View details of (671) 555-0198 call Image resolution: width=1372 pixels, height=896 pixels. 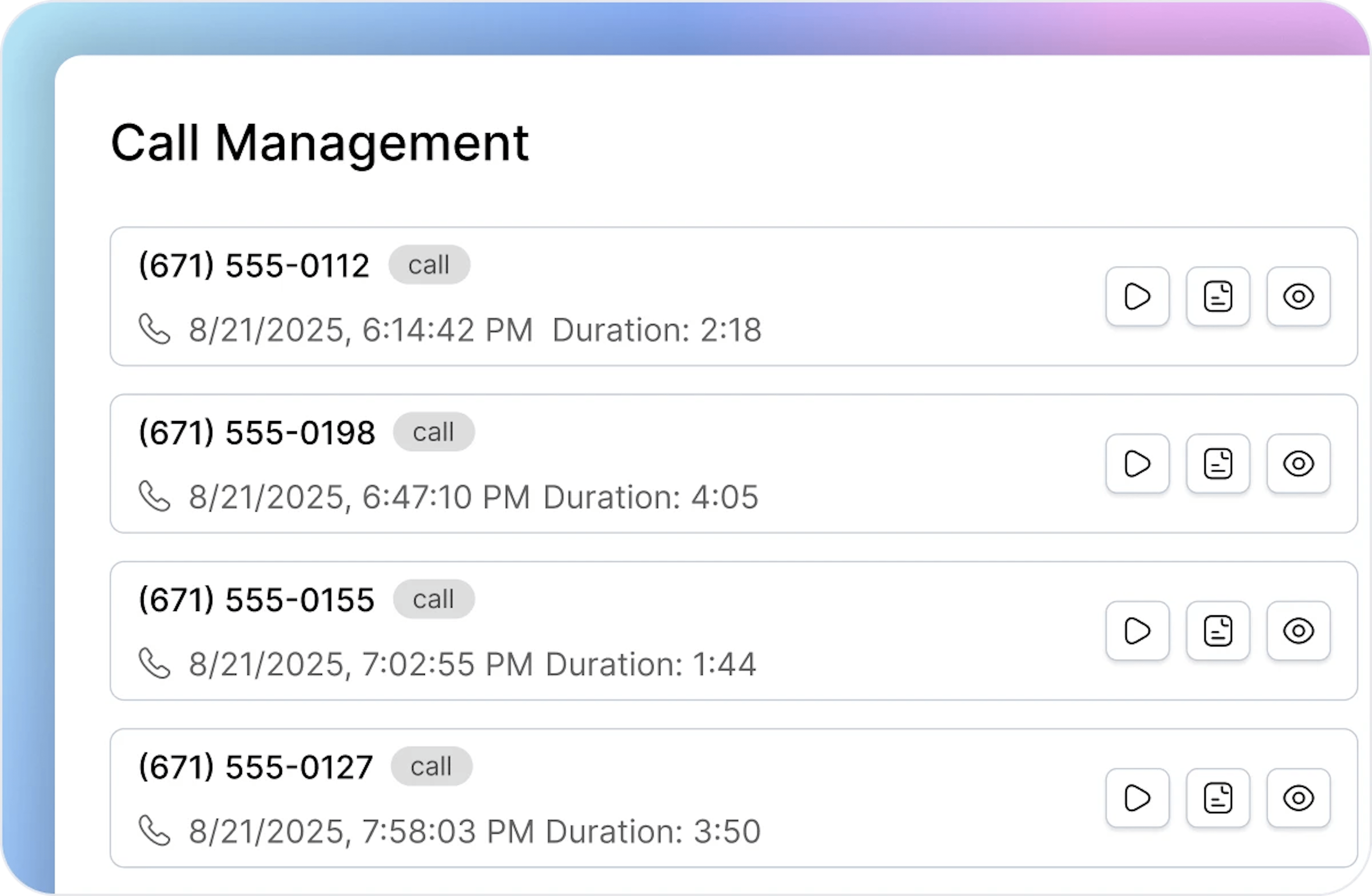1298,464
